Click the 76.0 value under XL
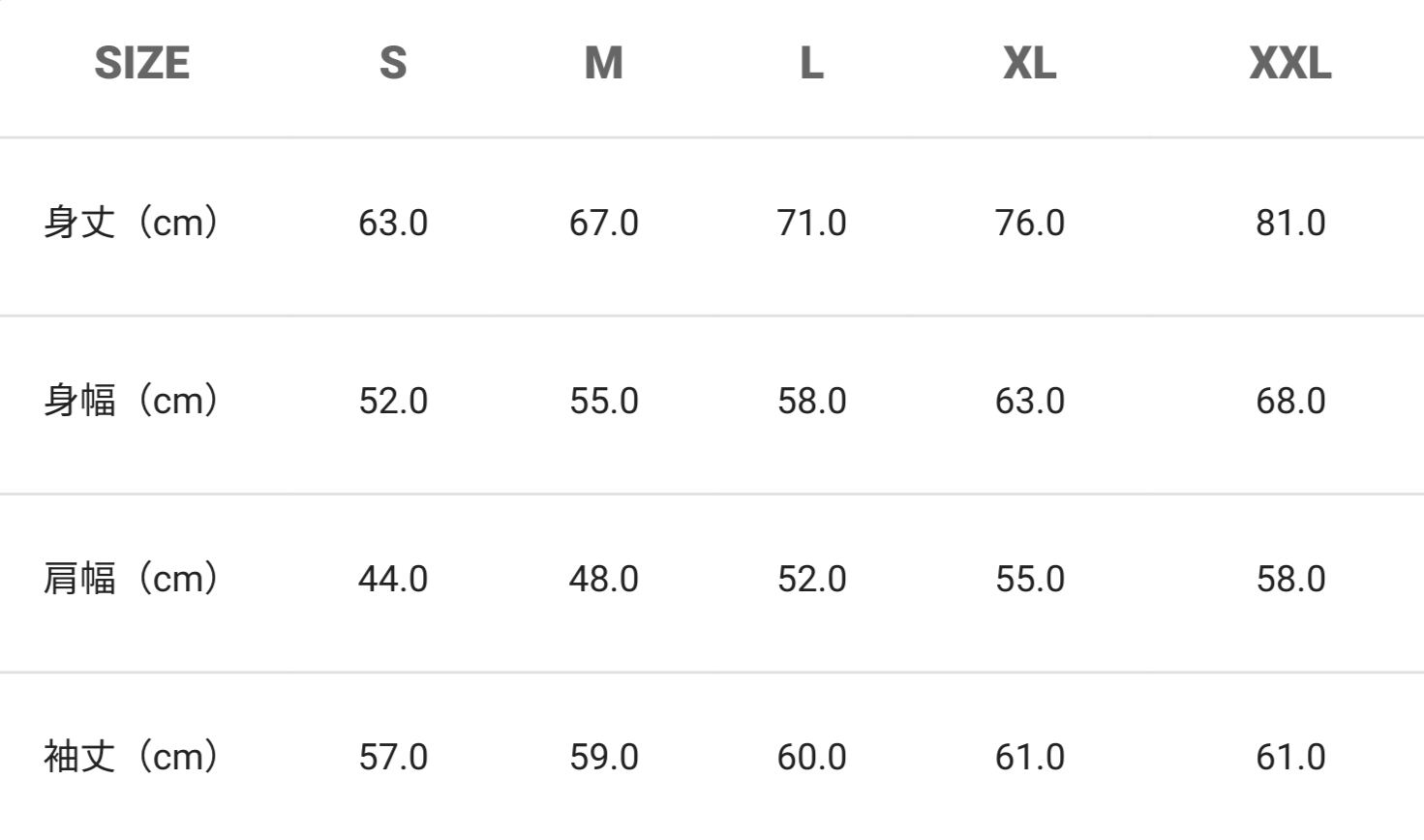Screen dimensions: 1424x840 tap(1029, 223)
